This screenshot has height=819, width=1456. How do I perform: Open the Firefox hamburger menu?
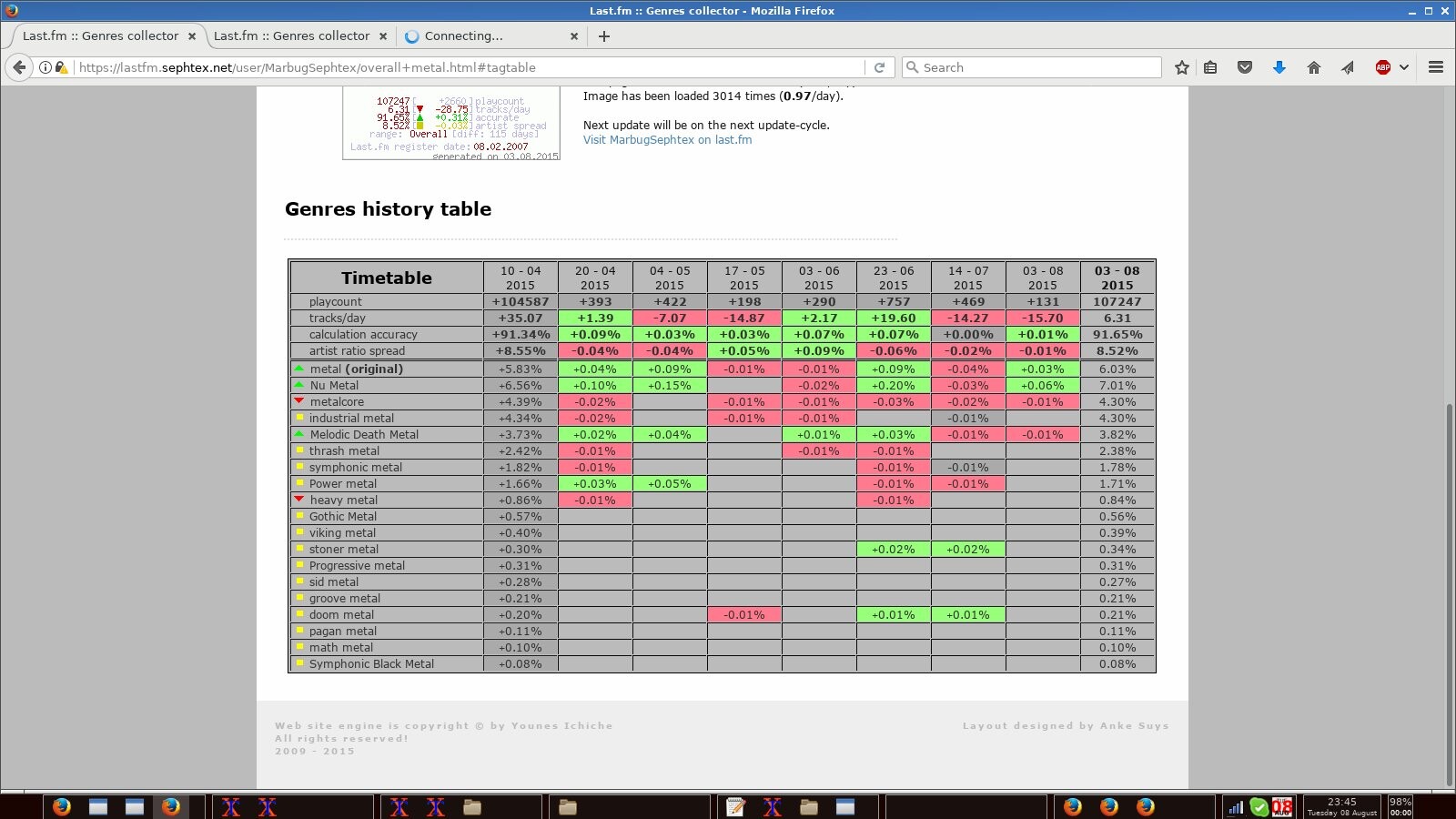tap(1436, 67)
